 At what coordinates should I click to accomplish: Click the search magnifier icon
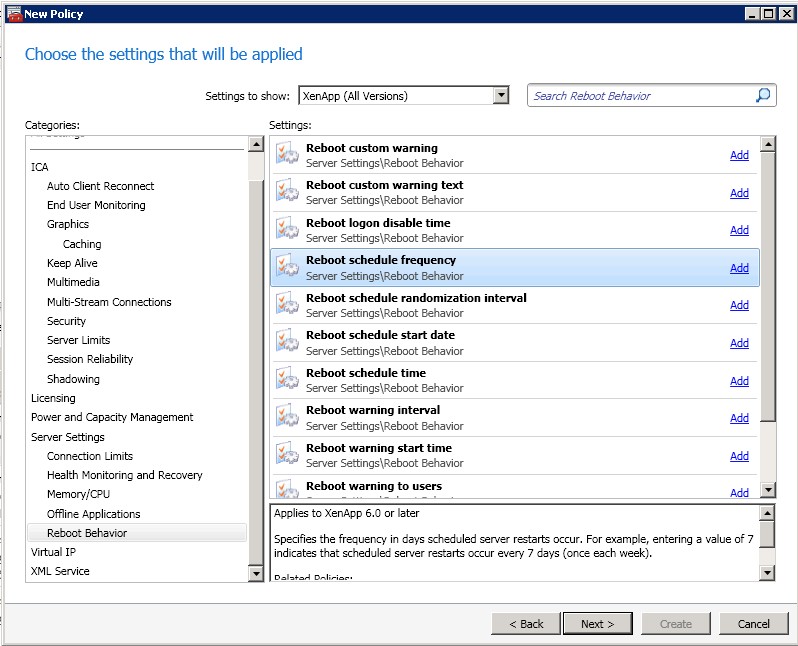coord(763,96)
